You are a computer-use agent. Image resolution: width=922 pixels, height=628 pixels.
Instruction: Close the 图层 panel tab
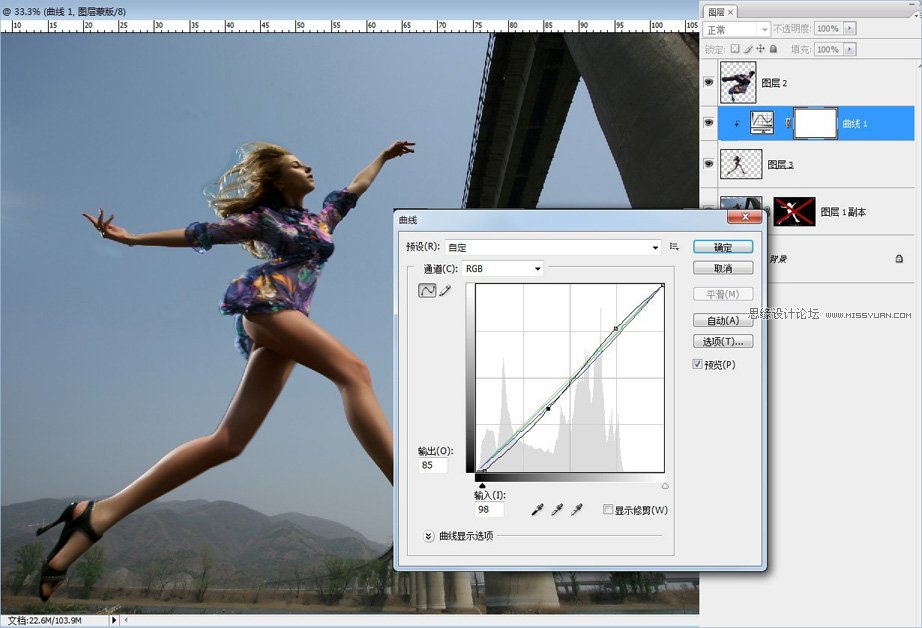pos(730,12)
